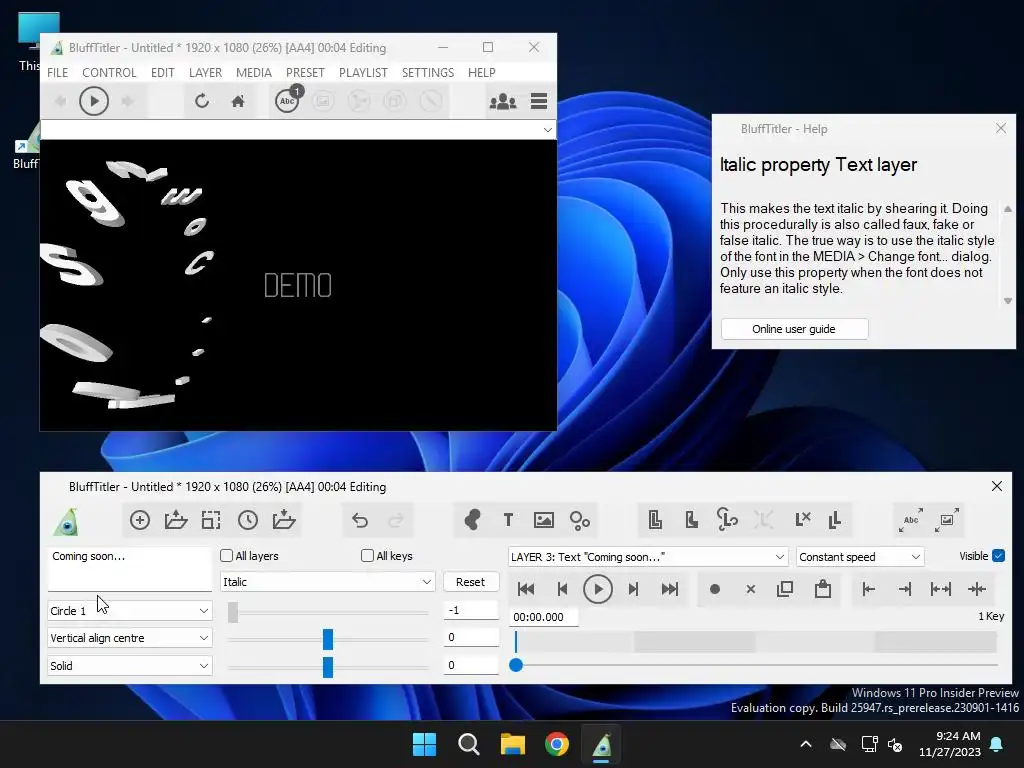Toggle the All keys checkbox

[x=367, y=556]
